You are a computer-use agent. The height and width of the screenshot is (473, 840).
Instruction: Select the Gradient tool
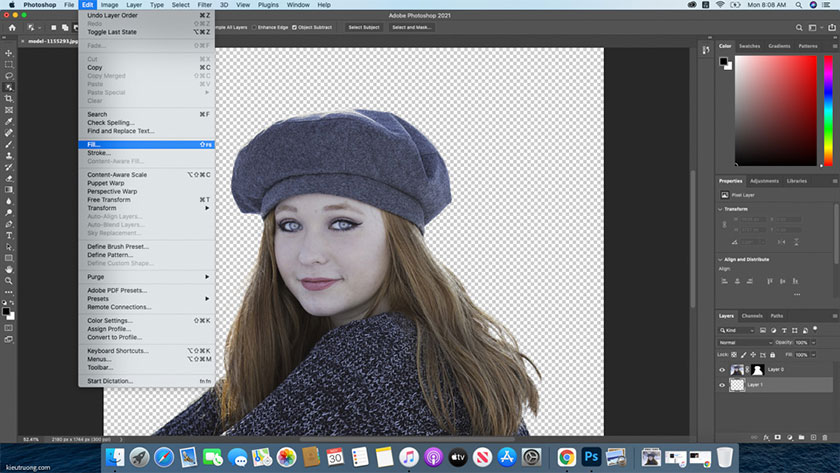pos(9,190)
